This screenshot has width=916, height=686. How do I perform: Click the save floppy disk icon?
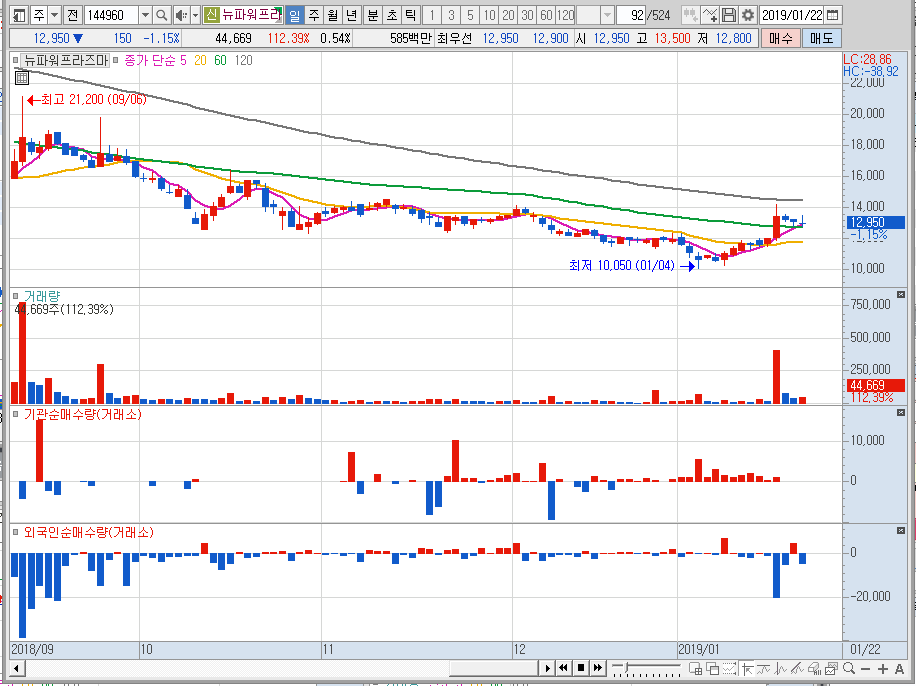[729, 15]
